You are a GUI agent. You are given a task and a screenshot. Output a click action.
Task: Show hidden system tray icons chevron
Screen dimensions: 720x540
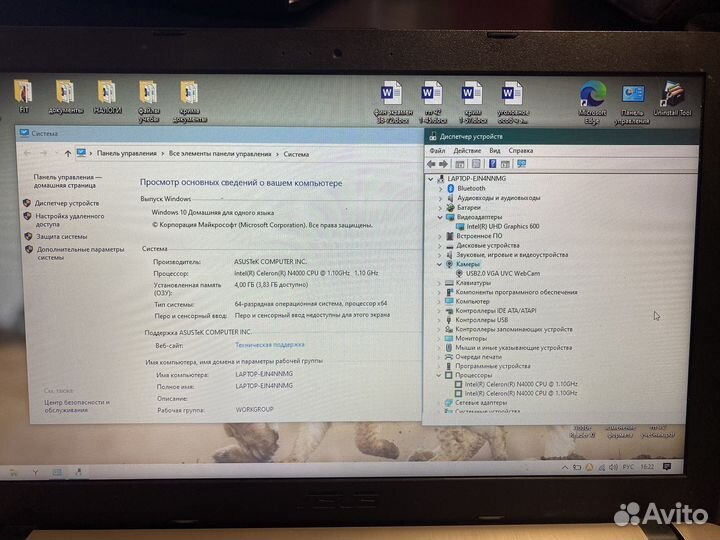pyautogui.click(x=564, y=467)
